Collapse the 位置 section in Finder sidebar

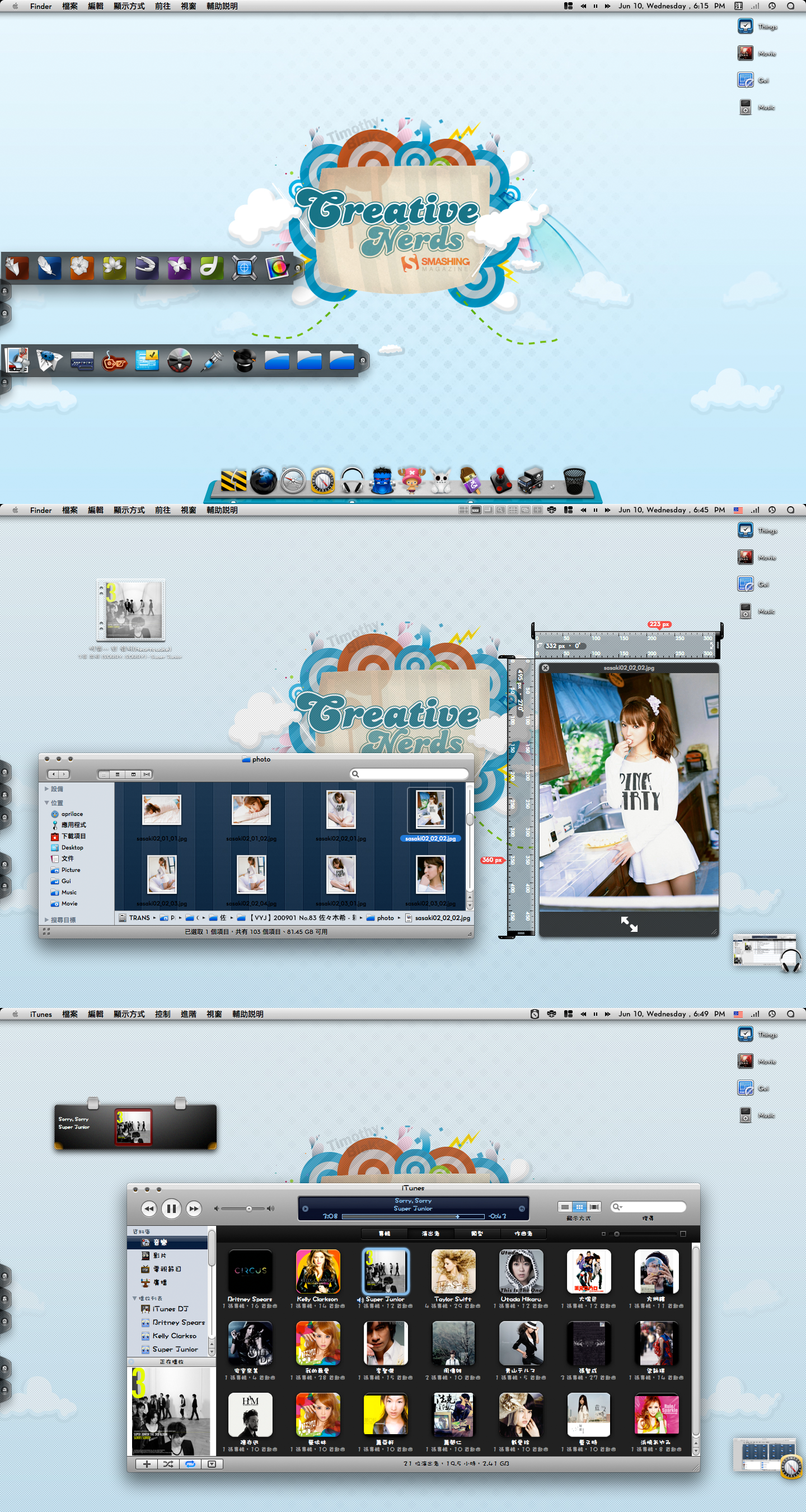[46, 802]
